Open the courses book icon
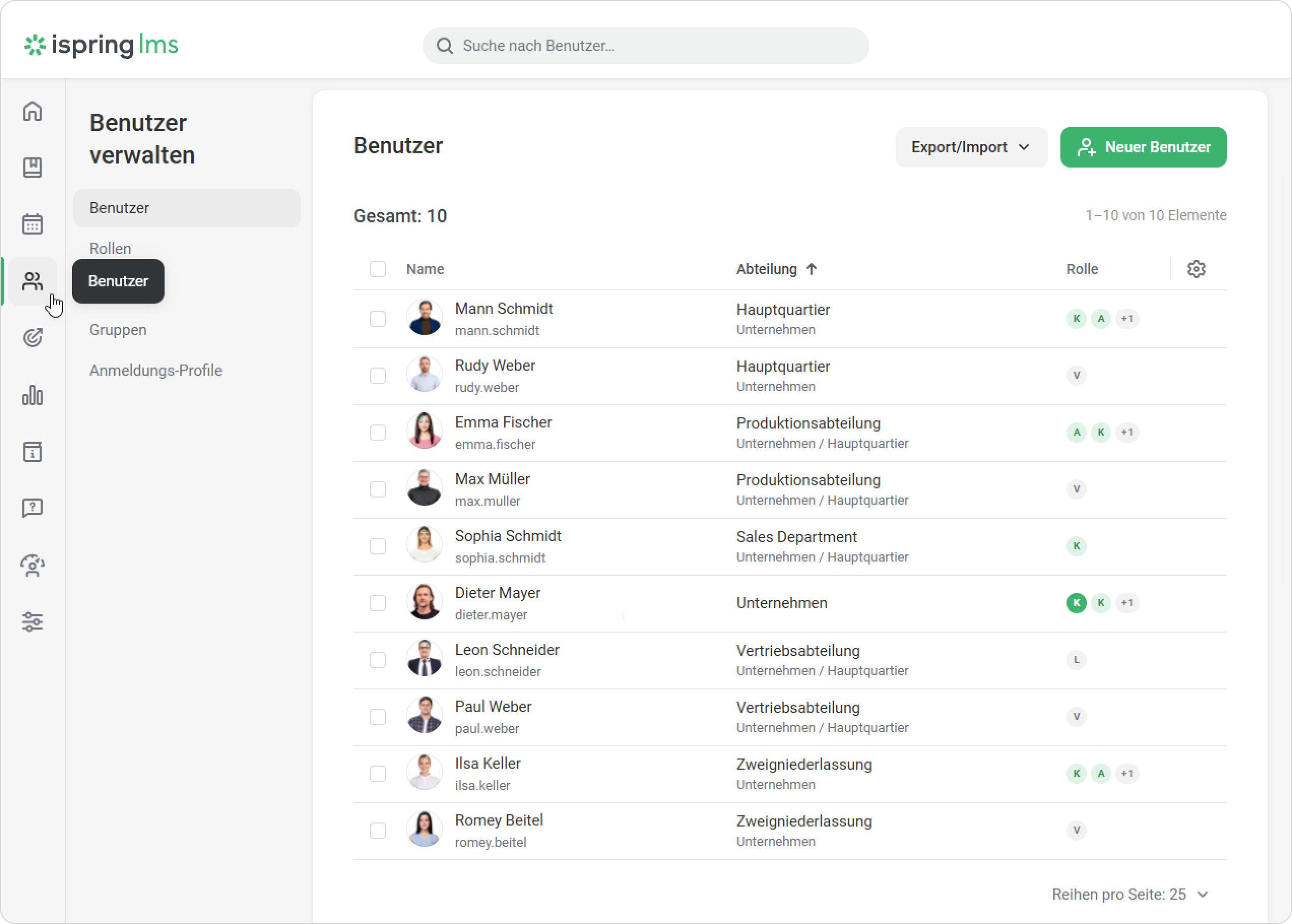 tap(33, 167)
